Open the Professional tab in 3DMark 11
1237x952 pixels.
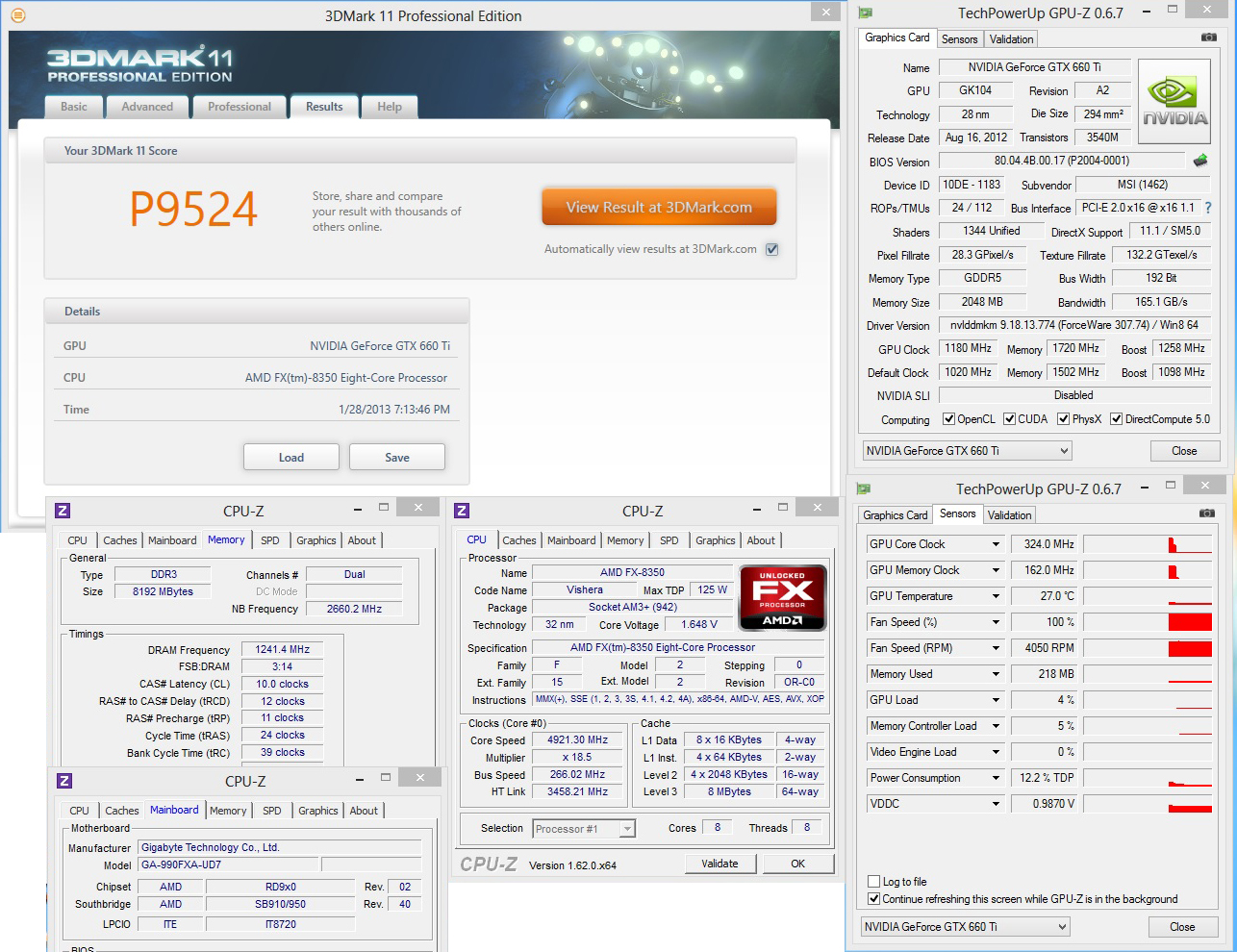pyautogui.click(x=240, y=107)
